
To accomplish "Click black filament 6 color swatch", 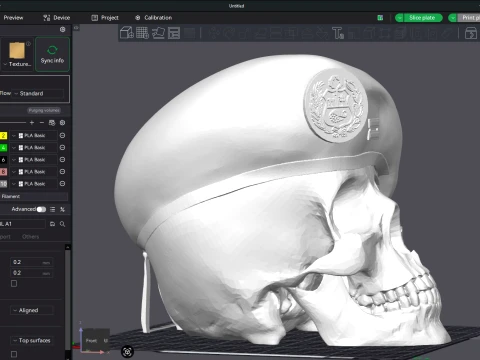I will pyautogui.click(x=3, y=160).
